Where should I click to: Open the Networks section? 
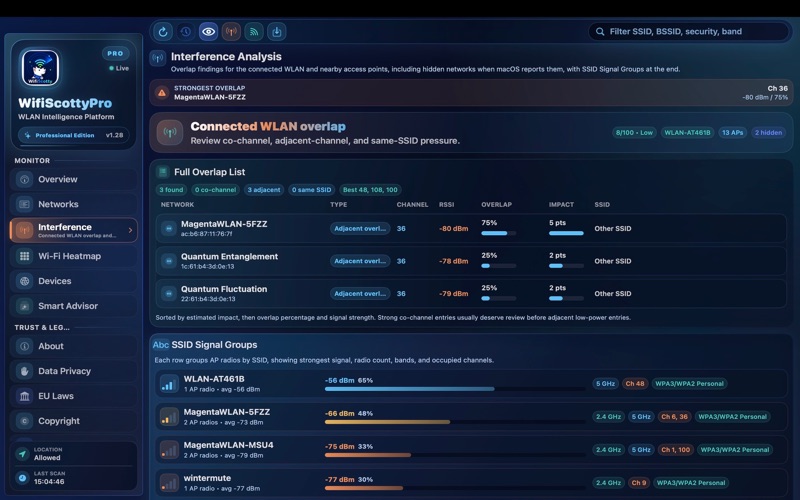pos(73,204)
